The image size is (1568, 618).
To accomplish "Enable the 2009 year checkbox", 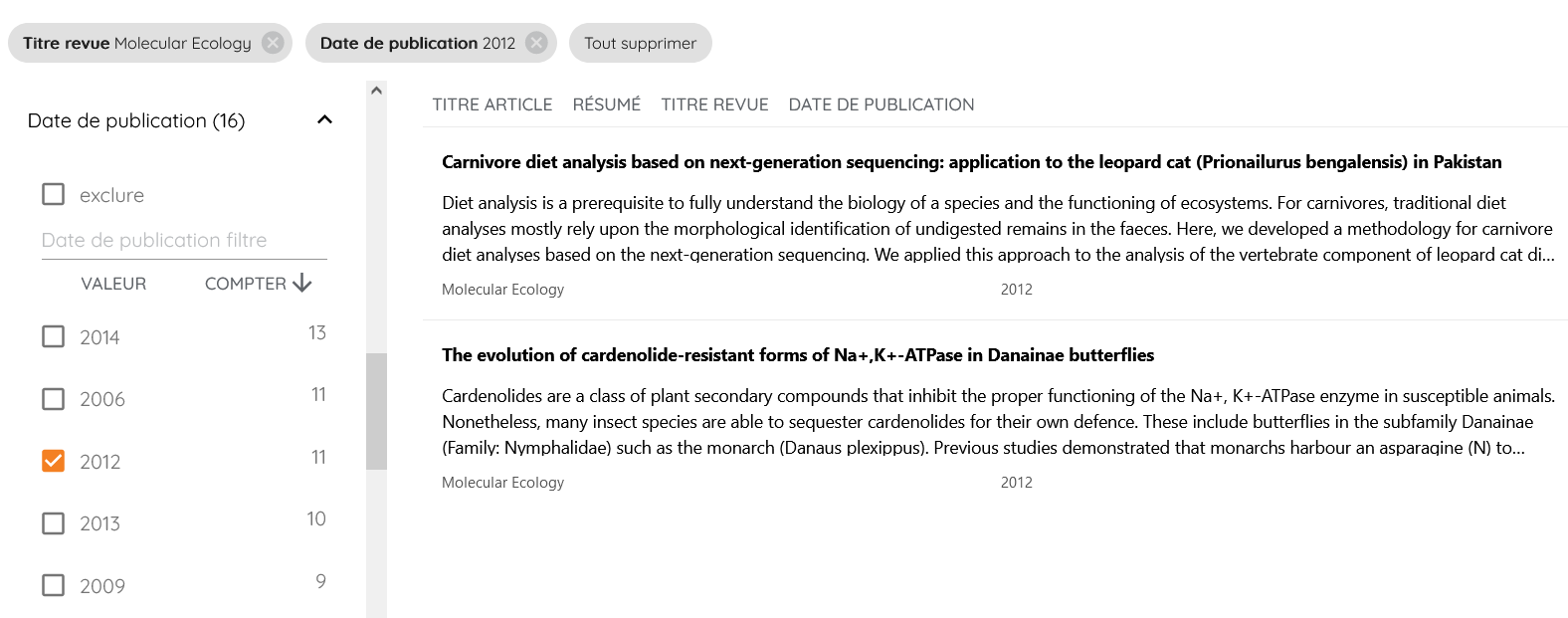I will 54,585.
